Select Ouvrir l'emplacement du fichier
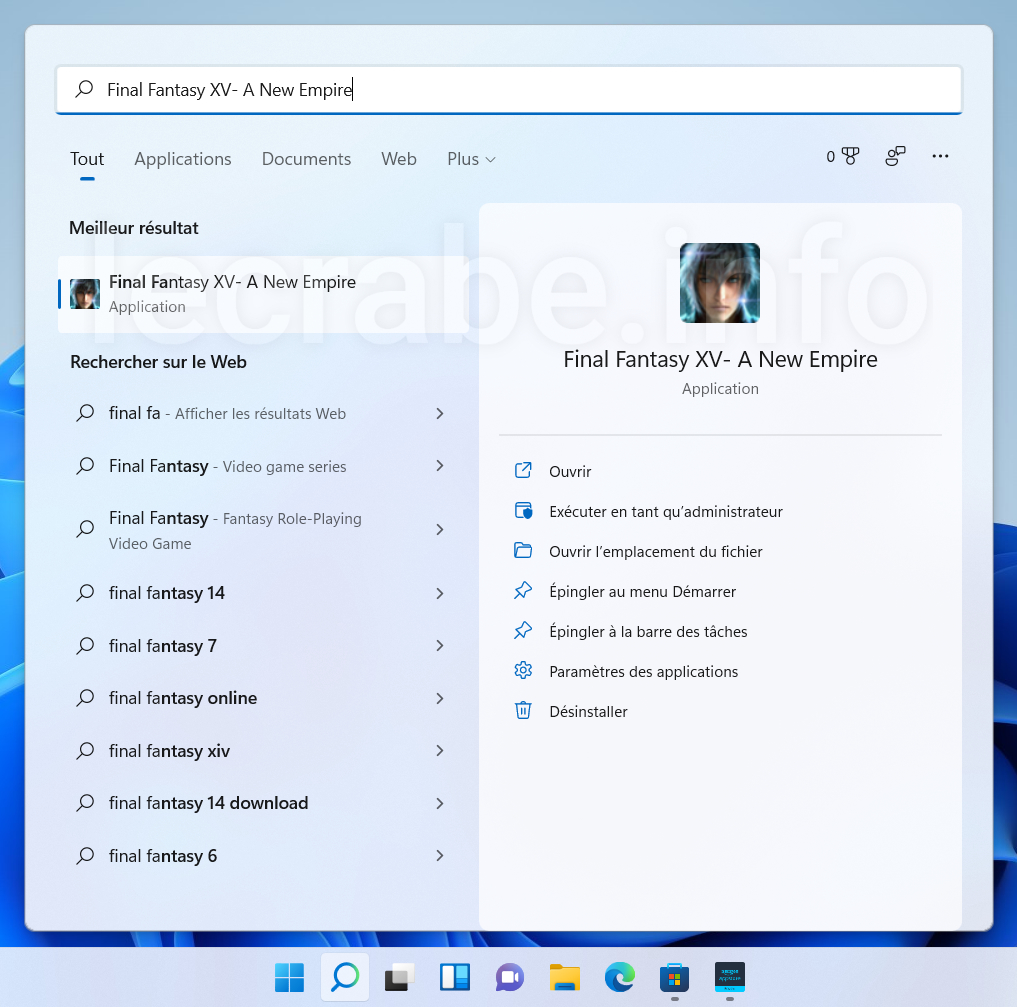This screenshot has width=1017, height=1007. (x=656, y=552)
